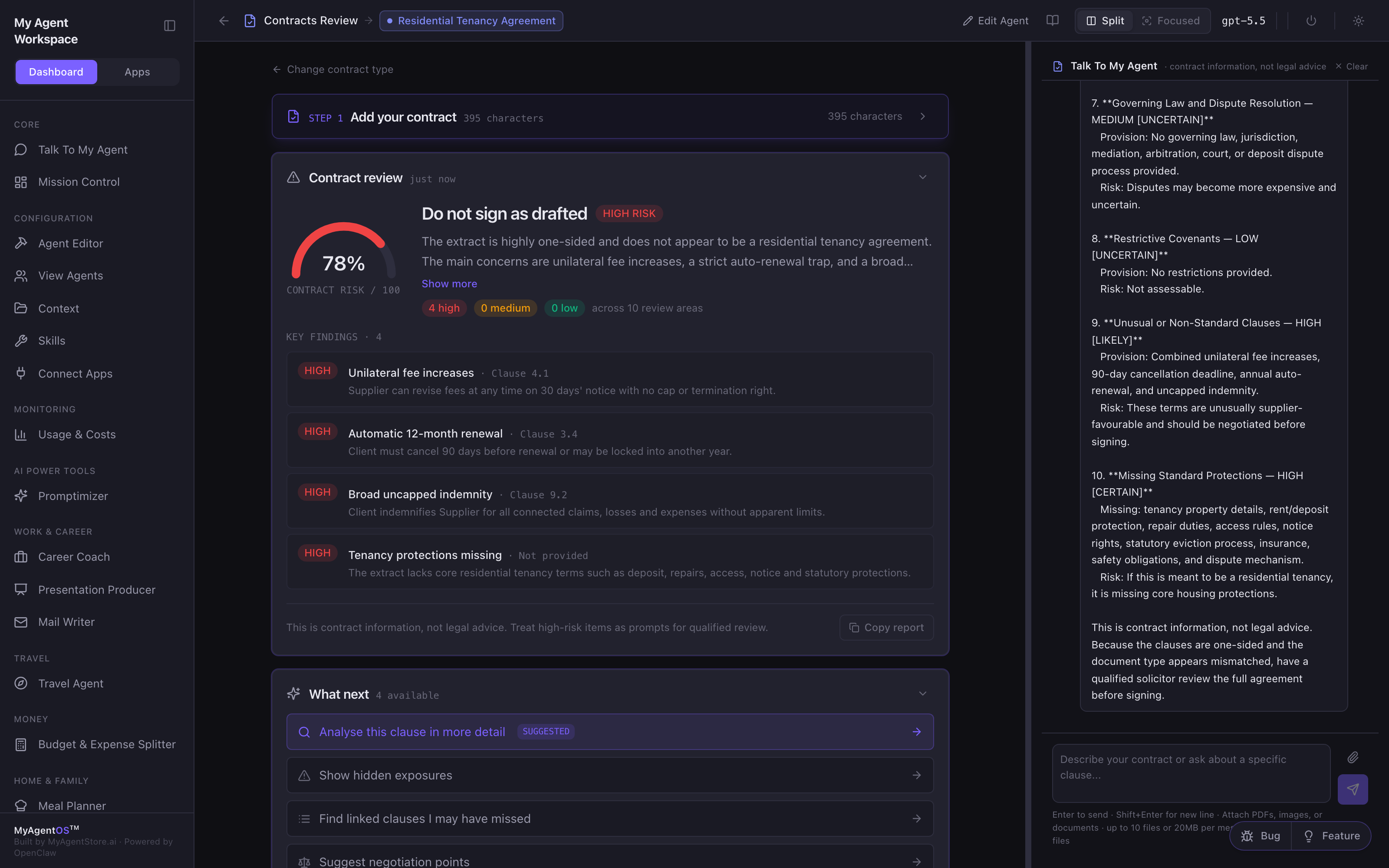Select the Apps tab
This screenshot has height=868, width=1389.
click(137, 72)
